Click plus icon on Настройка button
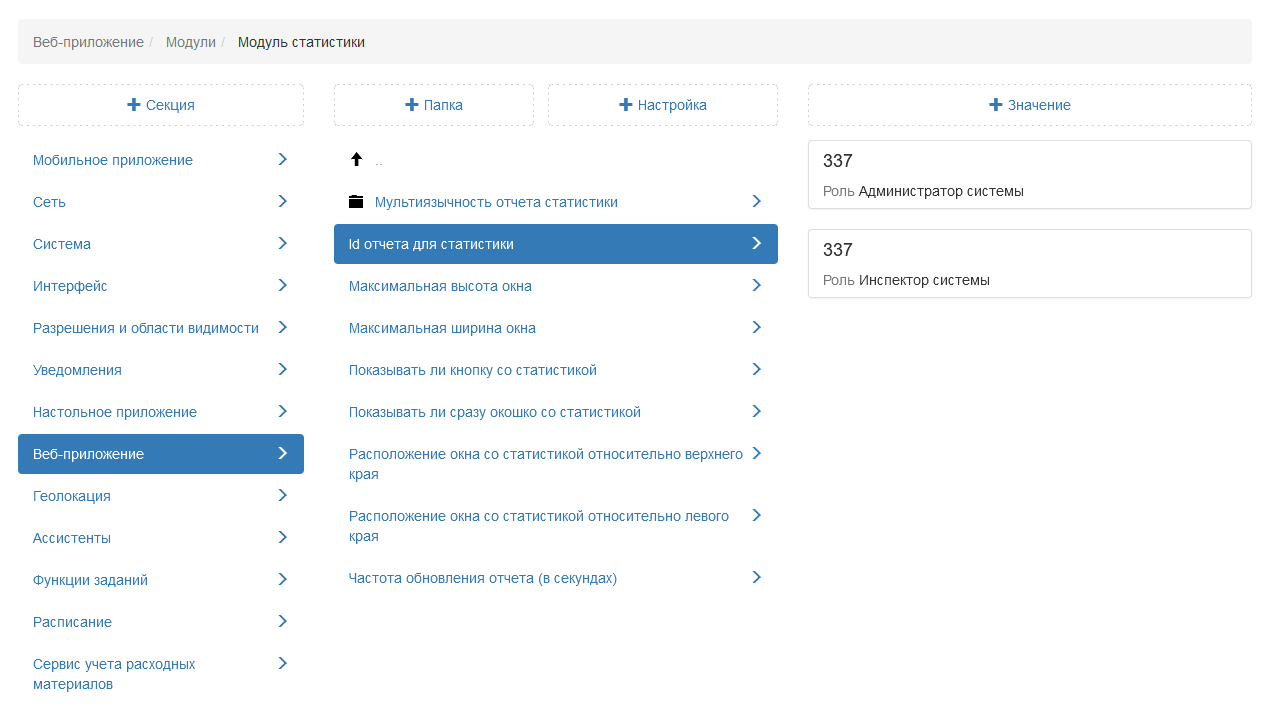 pos(625,105)
